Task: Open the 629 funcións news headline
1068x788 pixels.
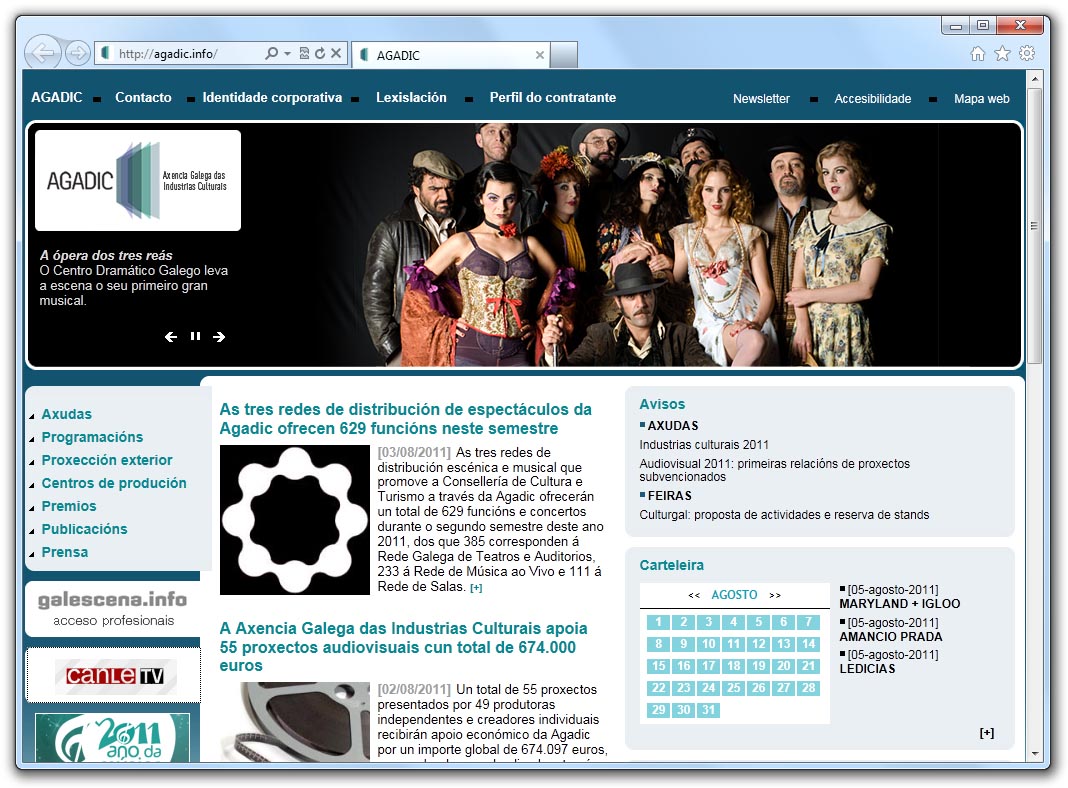Action: (405, 419)
